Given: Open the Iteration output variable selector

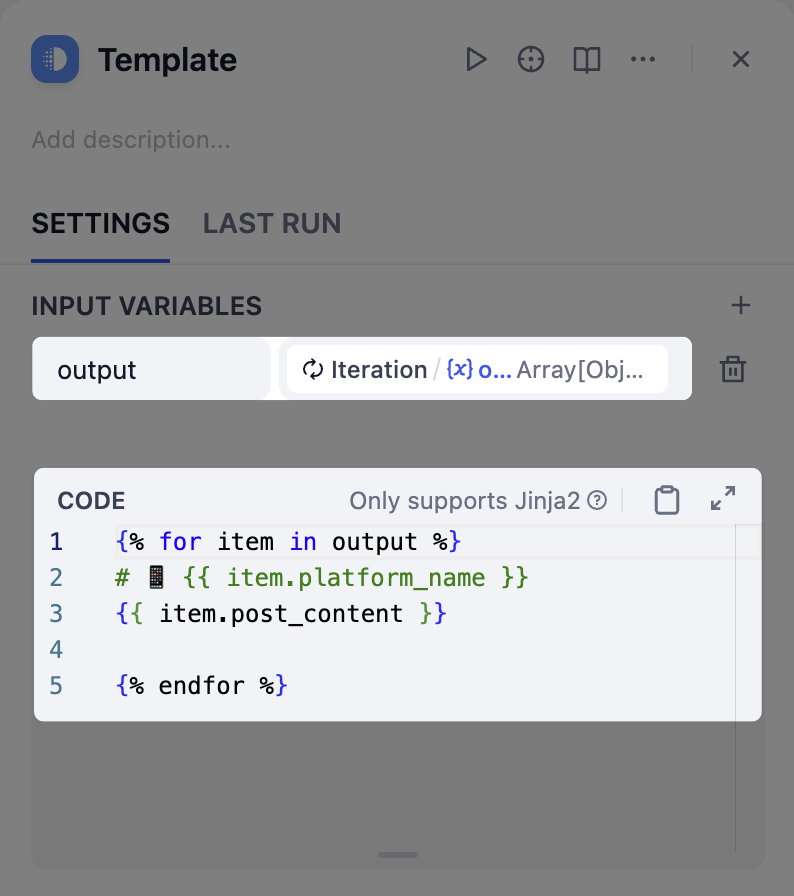Looking at the screenshot, I should point(477,369).
